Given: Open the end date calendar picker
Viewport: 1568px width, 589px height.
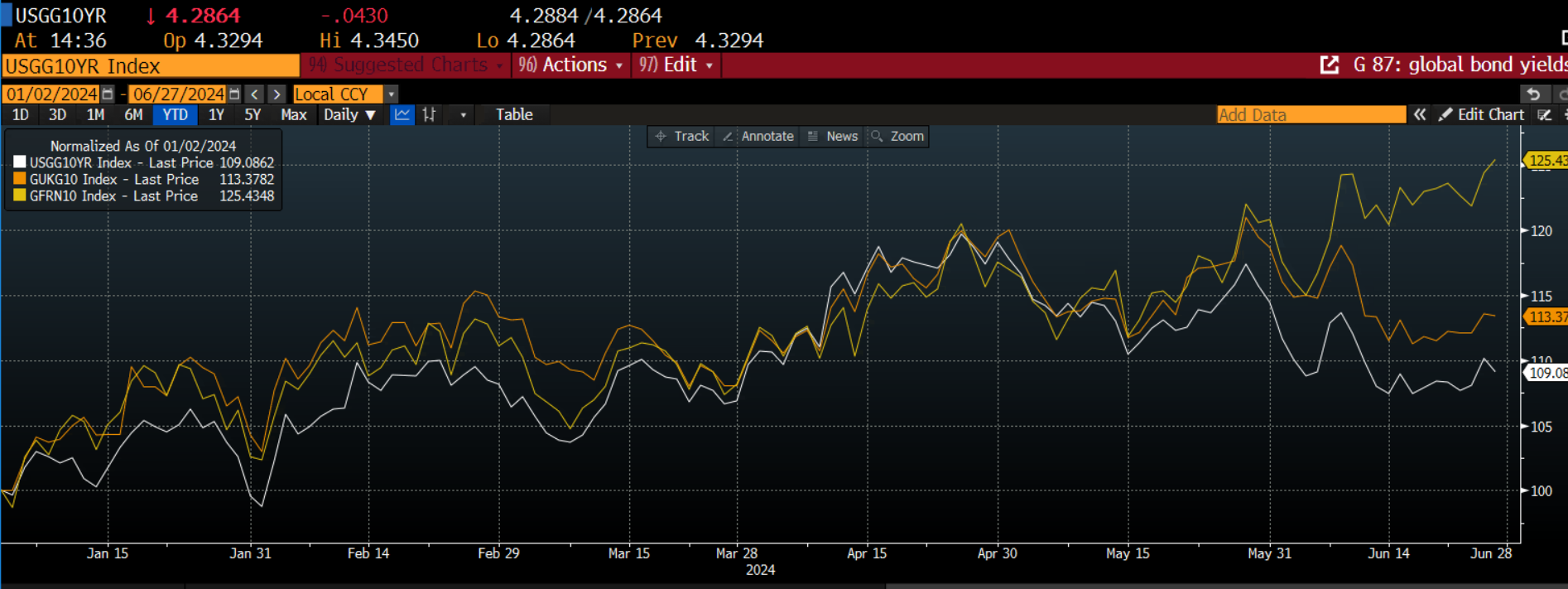Looking at the screenshot, I should point(234,94).
